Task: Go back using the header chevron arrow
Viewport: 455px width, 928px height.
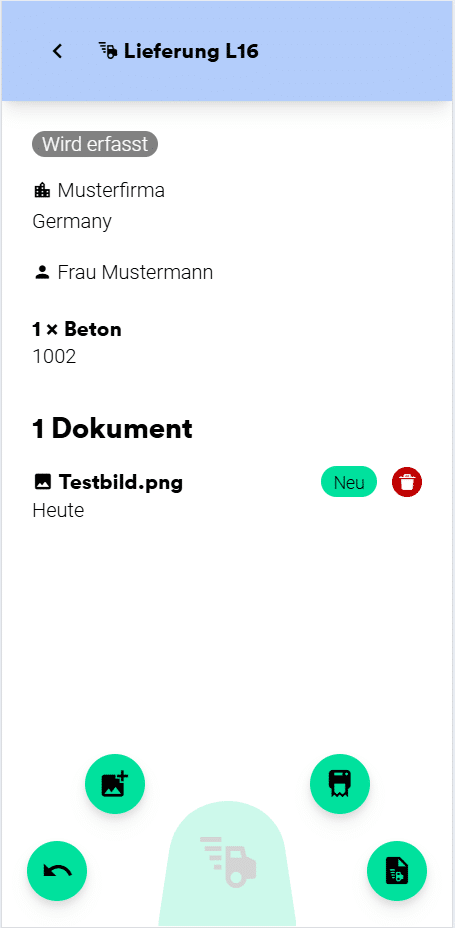Action: [57, 51]
